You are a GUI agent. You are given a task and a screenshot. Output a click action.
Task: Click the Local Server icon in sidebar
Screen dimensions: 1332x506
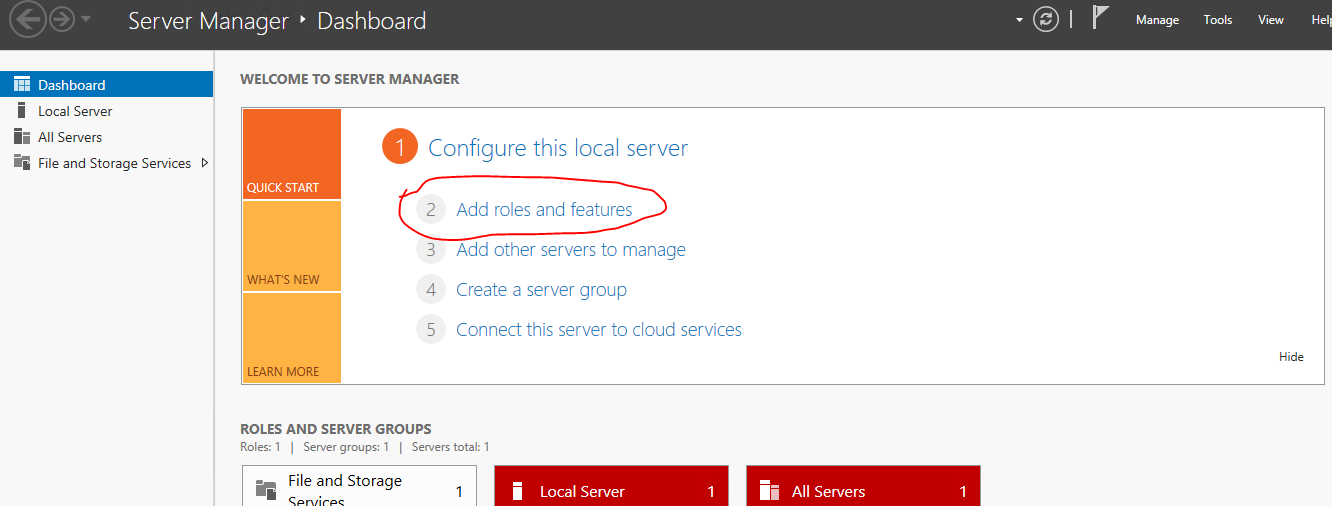(21, 111)
